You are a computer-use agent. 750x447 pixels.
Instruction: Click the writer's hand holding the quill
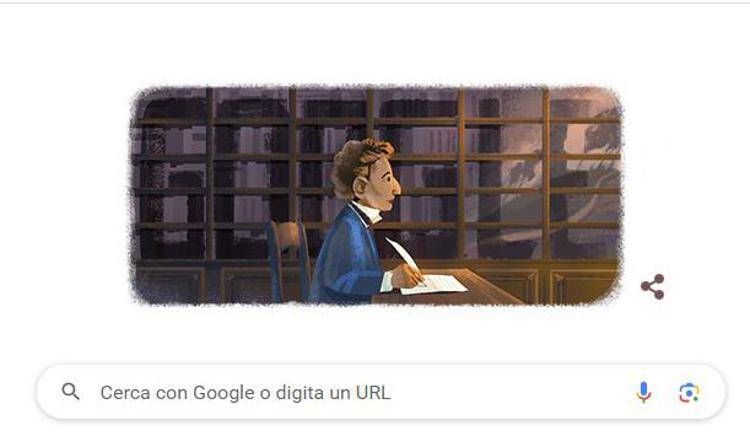coord(407,276)
